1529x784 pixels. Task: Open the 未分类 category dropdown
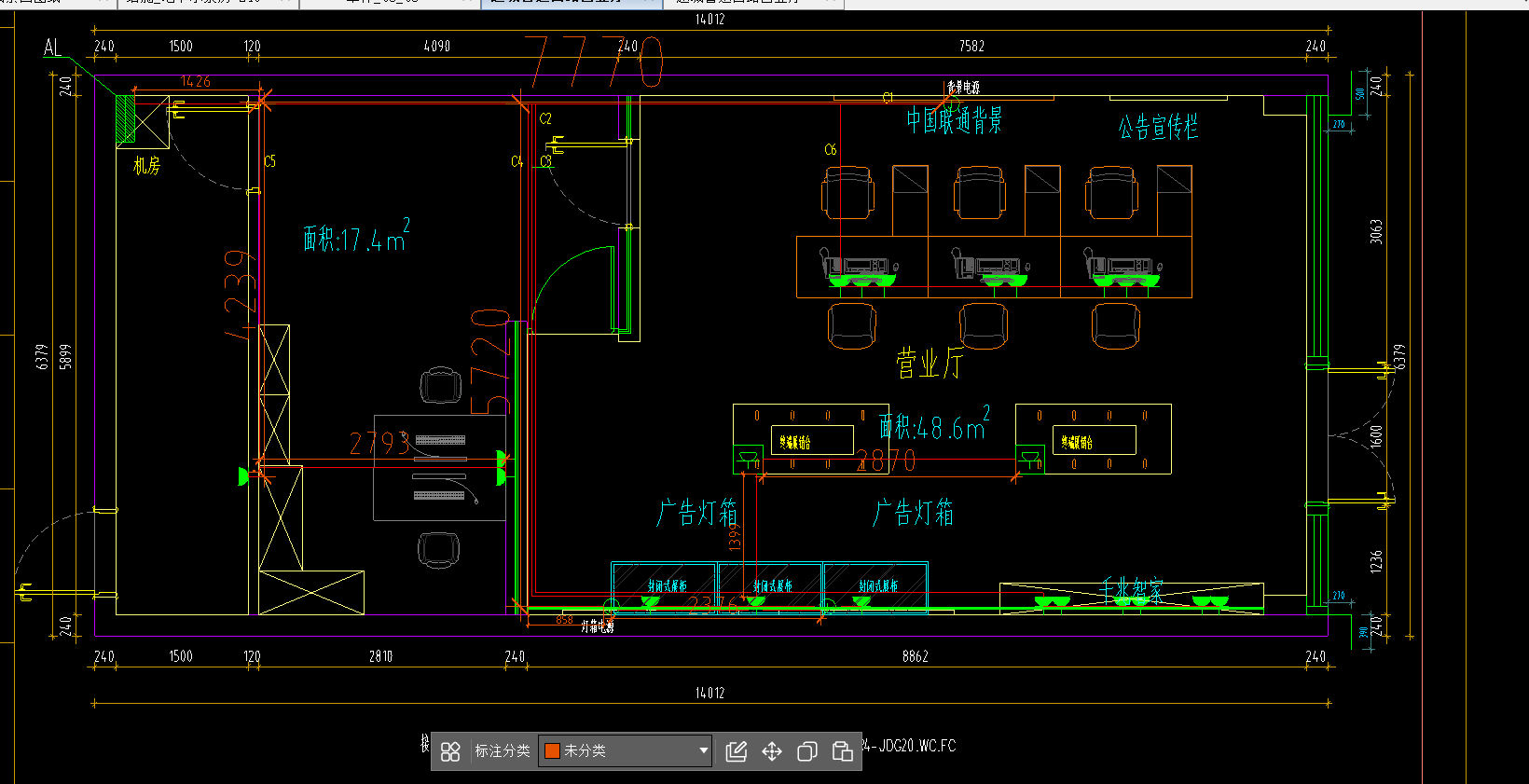tap(625, 751)
